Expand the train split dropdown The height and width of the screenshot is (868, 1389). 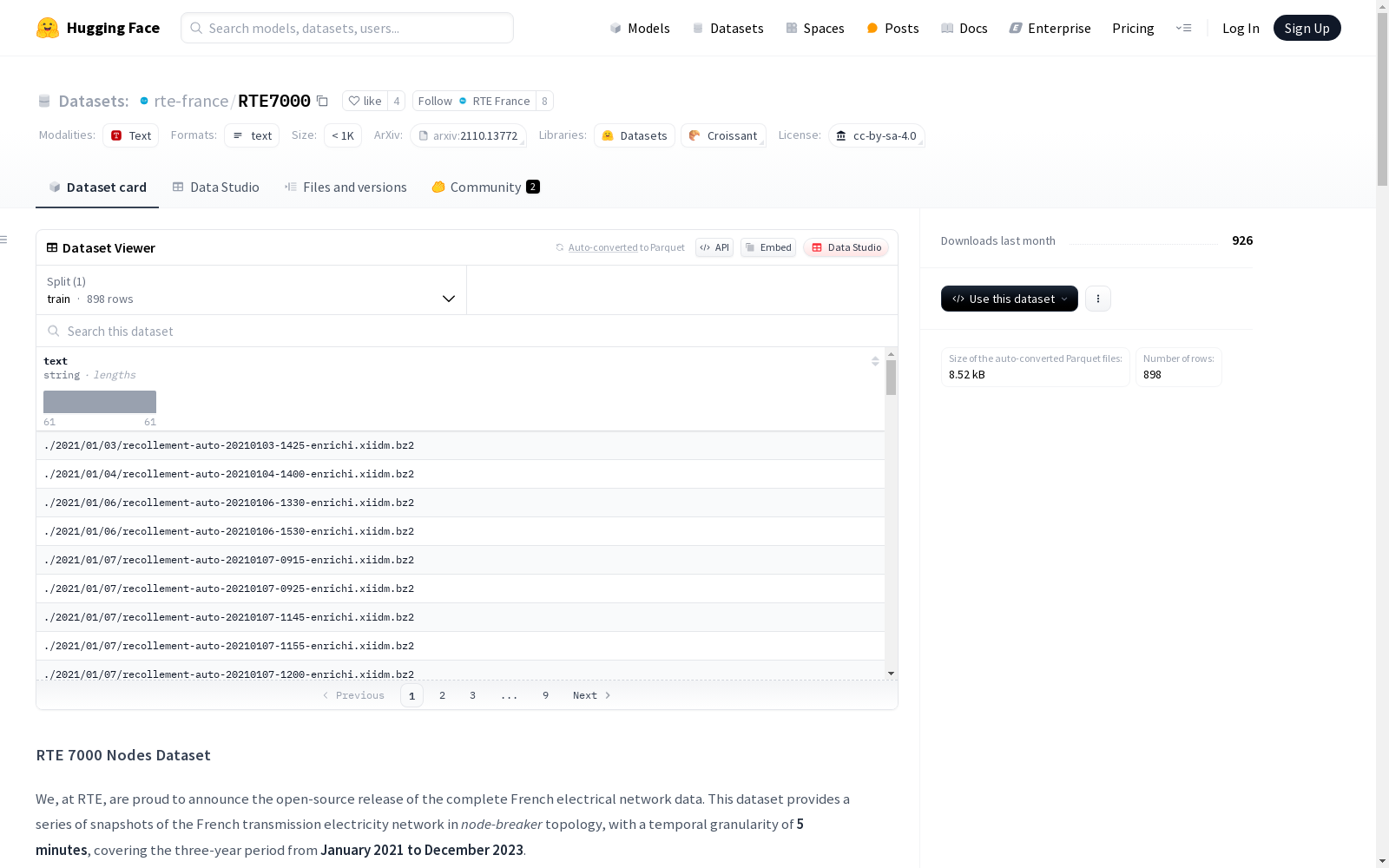point(252,290)
